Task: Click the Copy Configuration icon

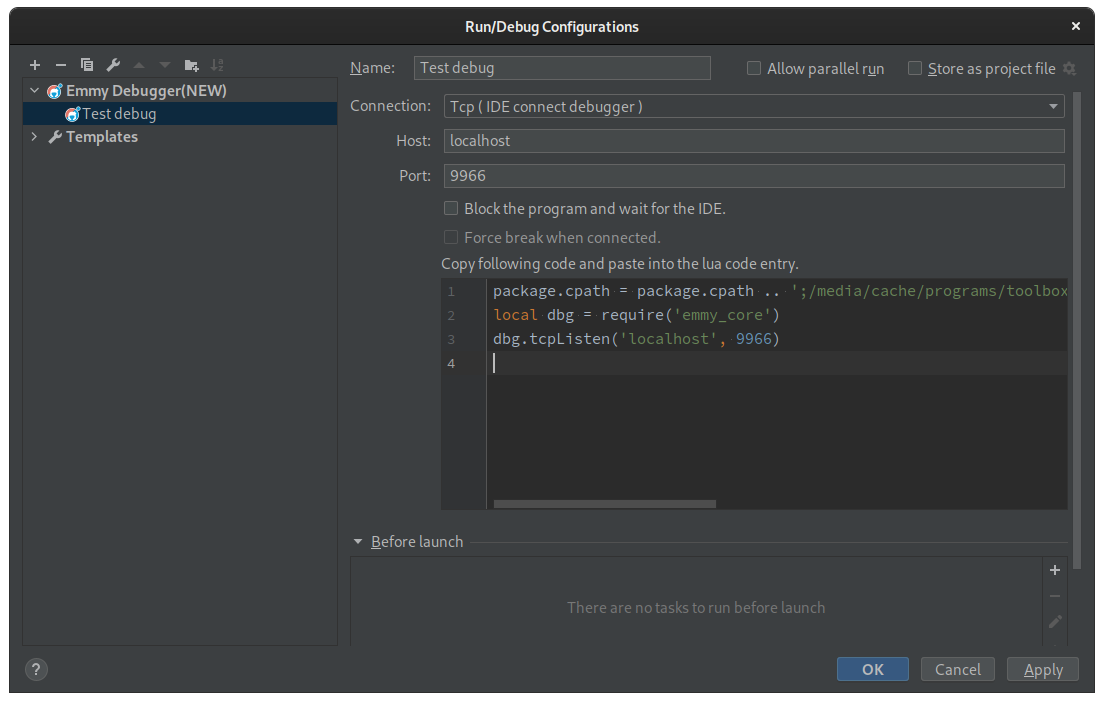Action: point(87,65)
